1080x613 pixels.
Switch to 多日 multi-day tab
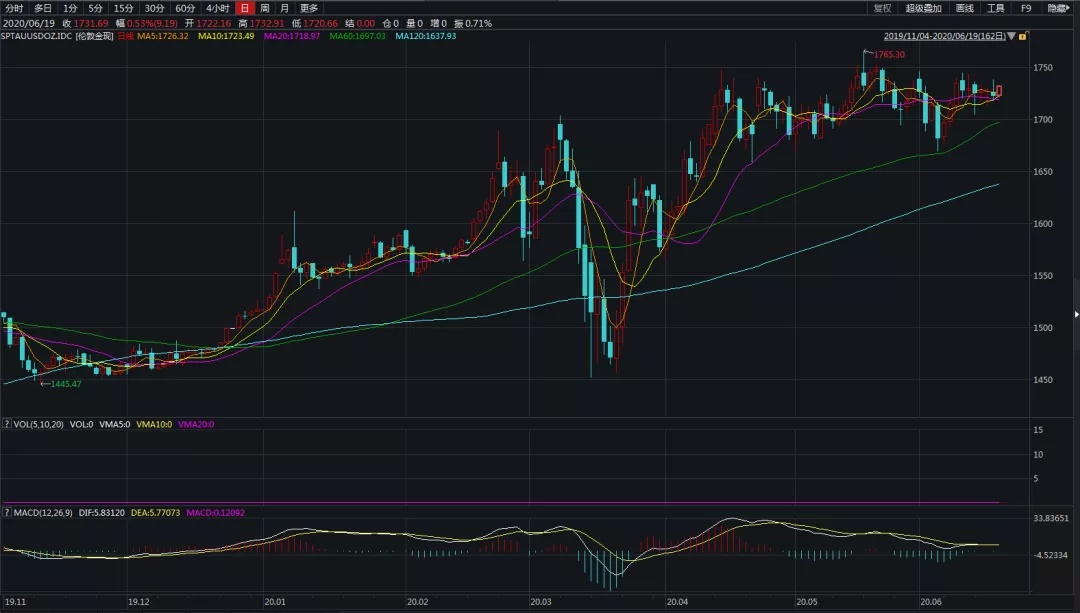click(43, 8)
